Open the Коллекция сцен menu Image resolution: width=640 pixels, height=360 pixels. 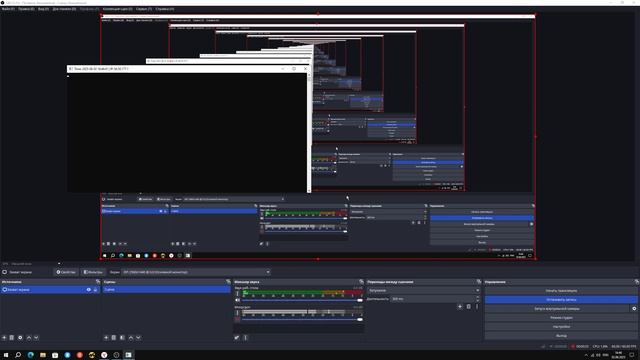point(118,9)
